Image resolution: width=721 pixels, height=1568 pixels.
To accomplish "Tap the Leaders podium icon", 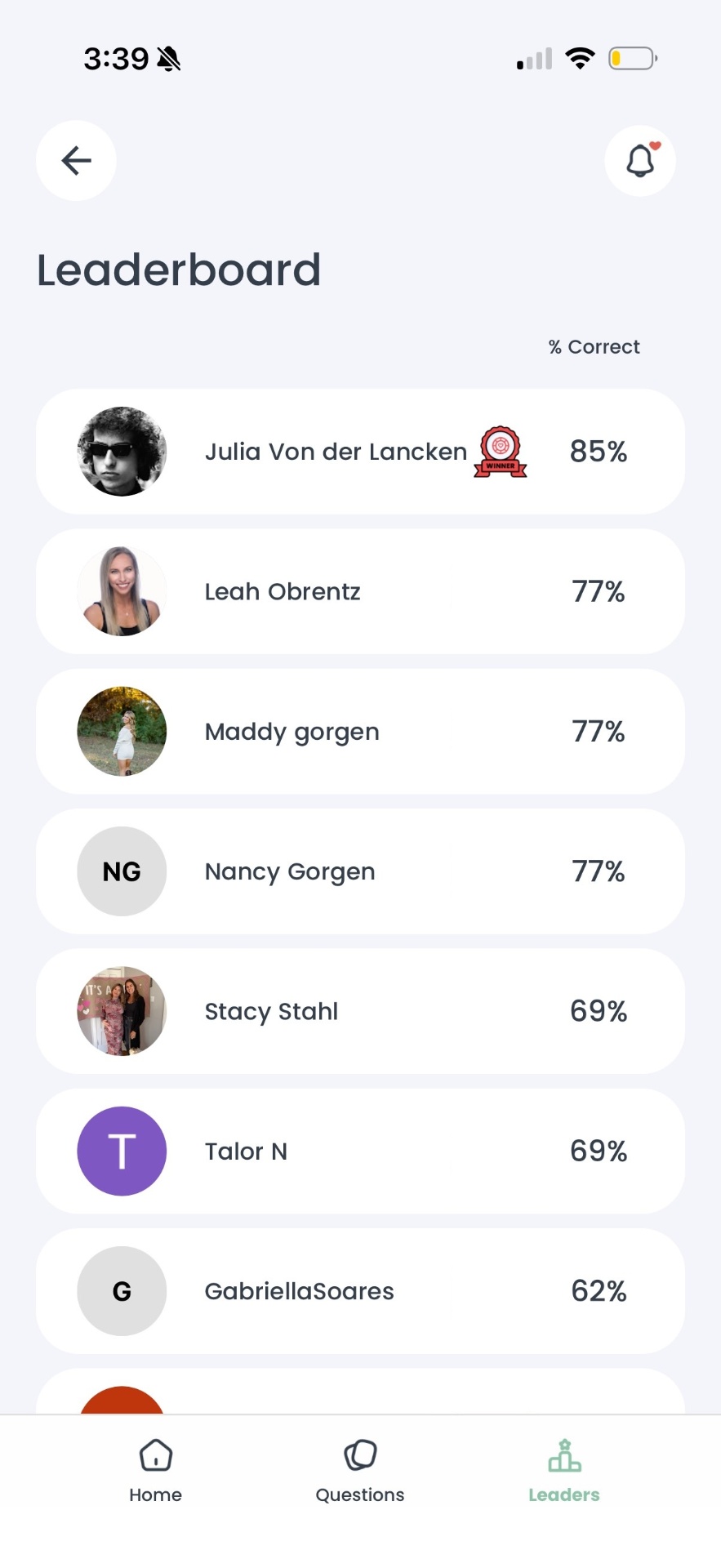I will pyautogui.click(x=564, y=1455).
